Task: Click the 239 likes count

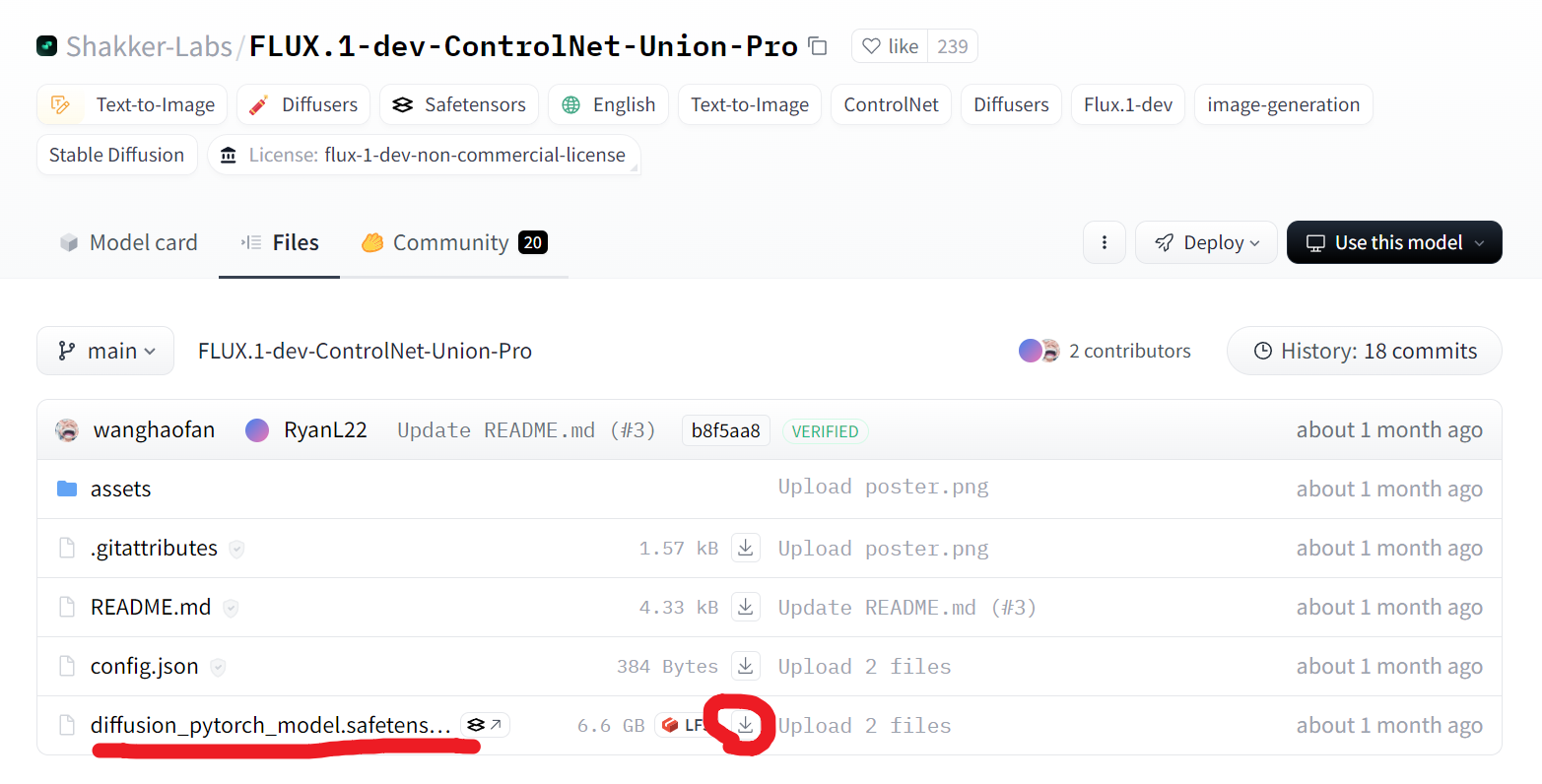Action: [953, 46]
